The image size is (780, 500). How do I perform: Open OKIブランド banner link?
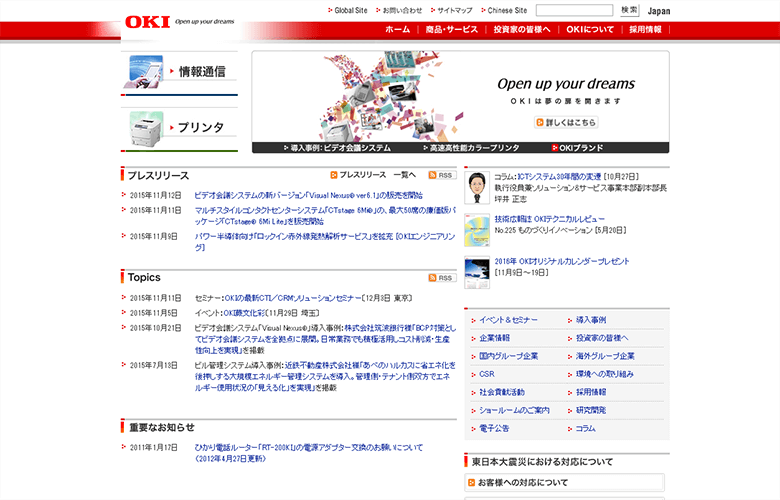coord(578,148)
